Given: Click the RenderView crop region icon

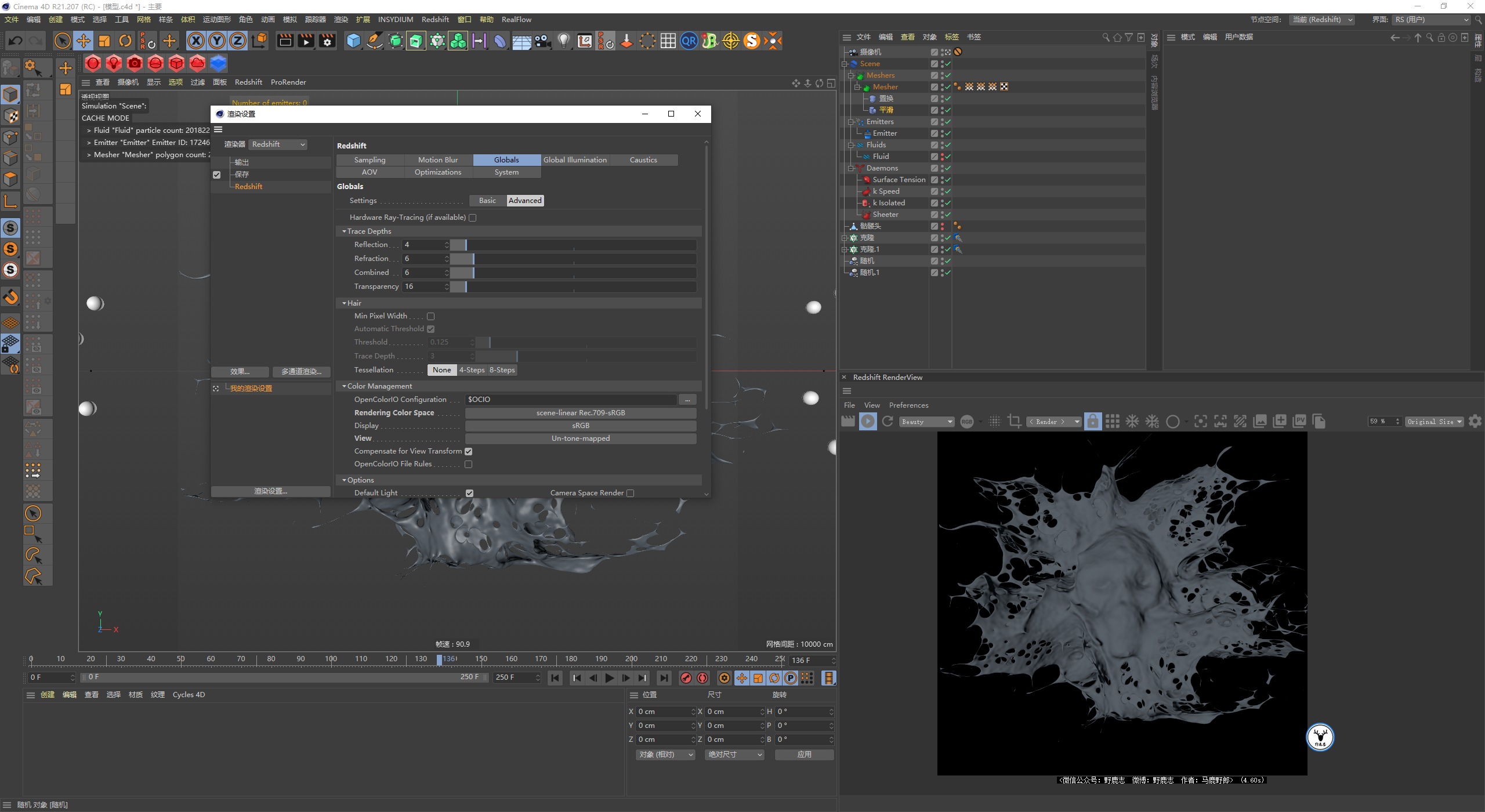Looking at the screenshot, I should [x=1014, y=421].
